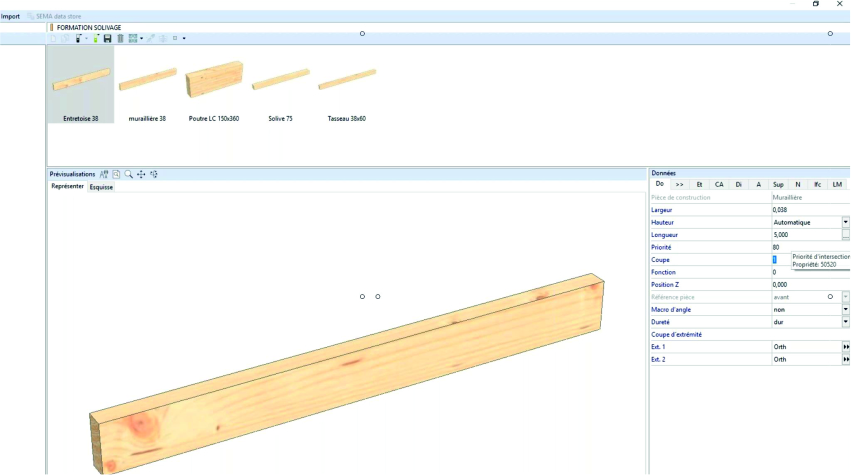This screenshot has height=475, width=851.
Task: Expand the Hauteur dropdown
Action: click(x=846, y=222)
